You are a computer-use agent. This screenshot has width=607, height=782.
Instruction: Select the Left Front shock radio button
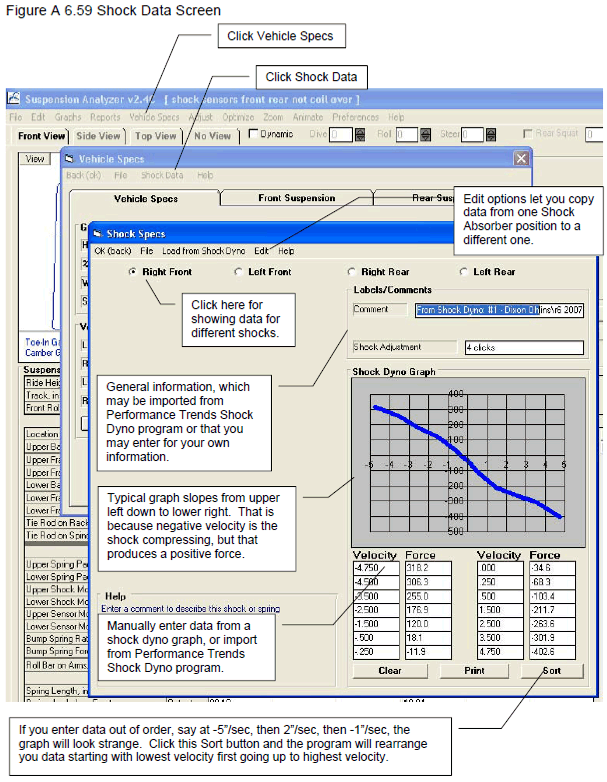(x=238, y=272)
